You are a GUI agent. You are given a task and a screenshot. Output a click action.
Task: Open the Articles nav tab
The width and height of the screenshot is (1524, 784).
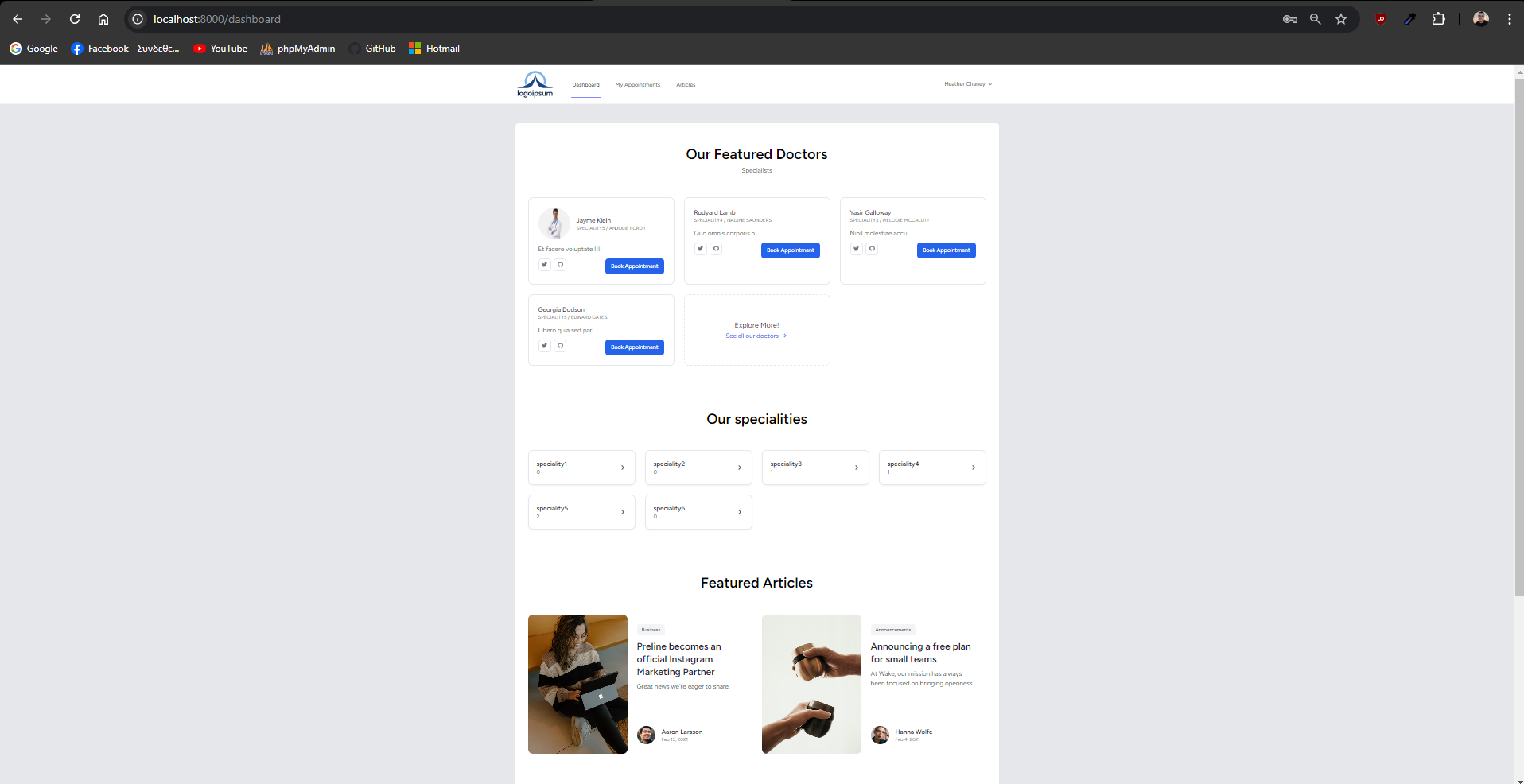point(686,85)
